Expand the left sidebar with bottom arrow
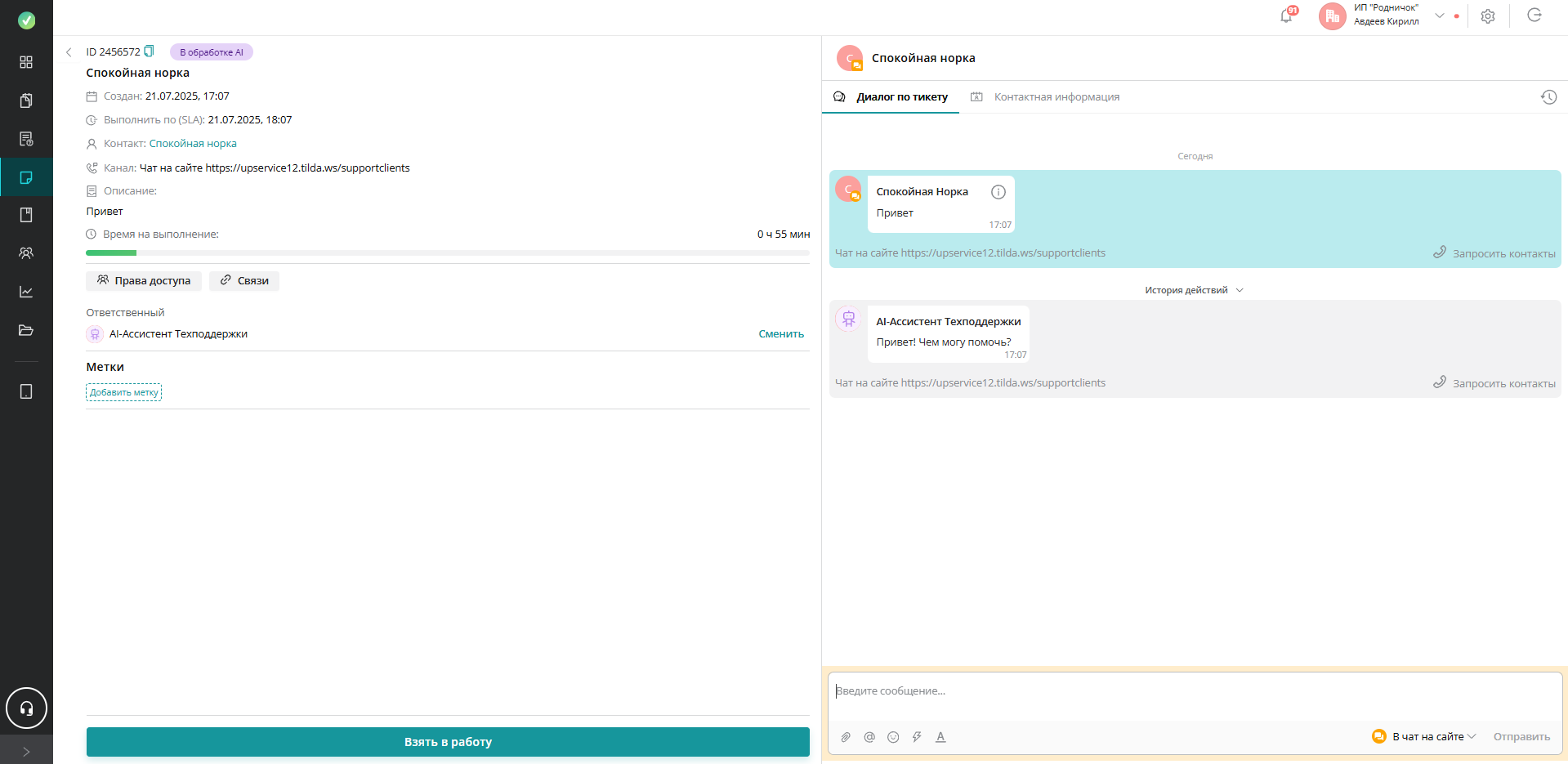1568x764 pixels. 26,751
